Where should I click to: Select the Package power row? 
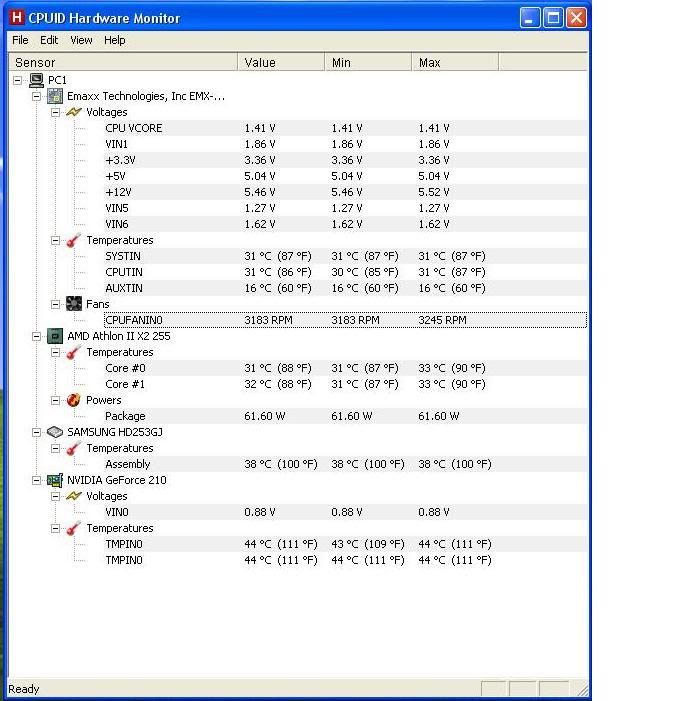345,416
